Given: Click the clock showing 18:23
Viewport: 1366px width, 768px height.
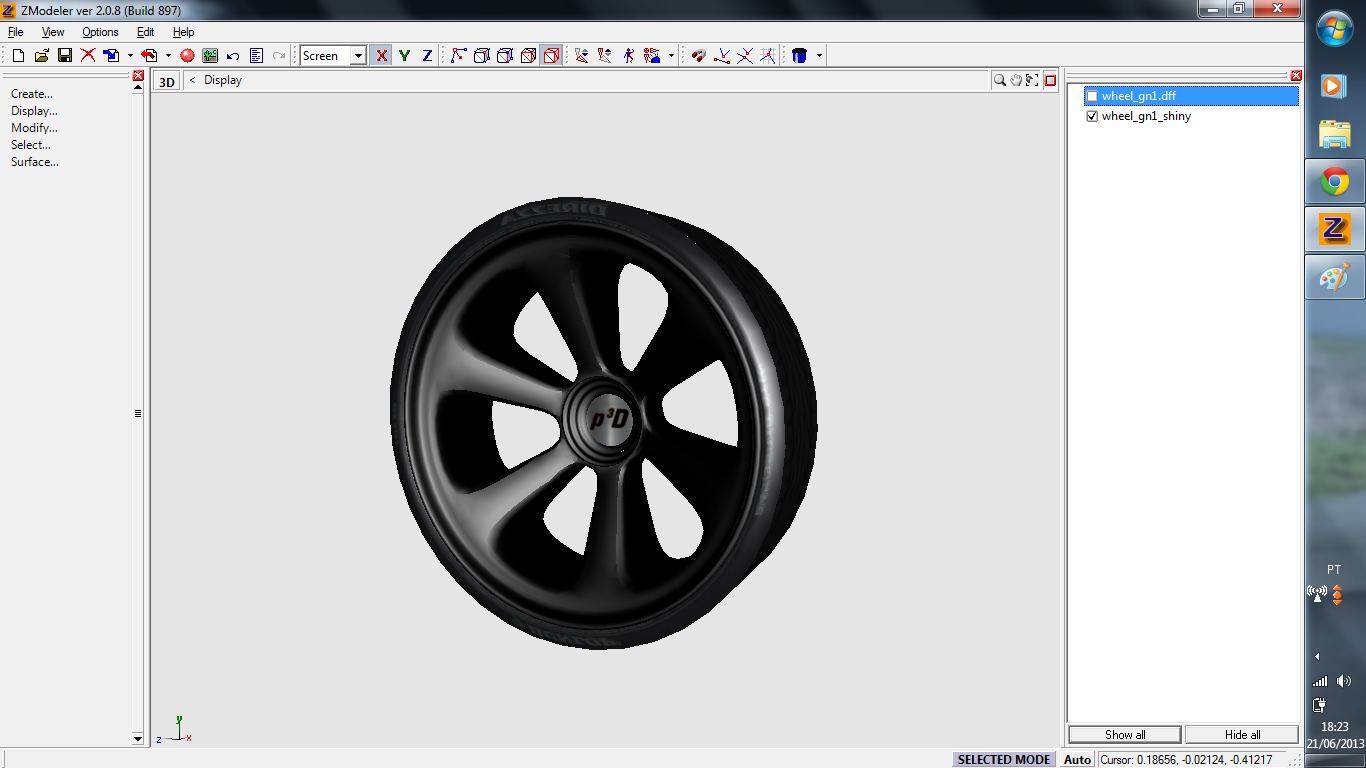Looking at the screenshot, I should [1335, 727].
